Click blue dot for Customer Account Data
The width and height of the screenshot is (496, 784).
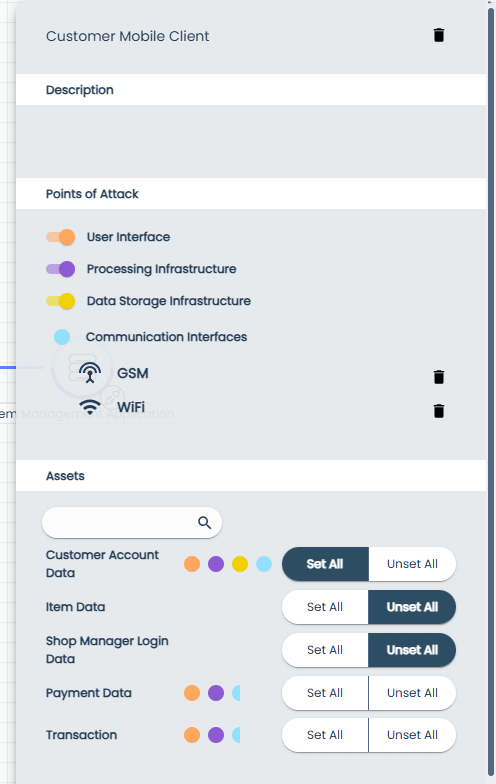(x=264, y=564)
